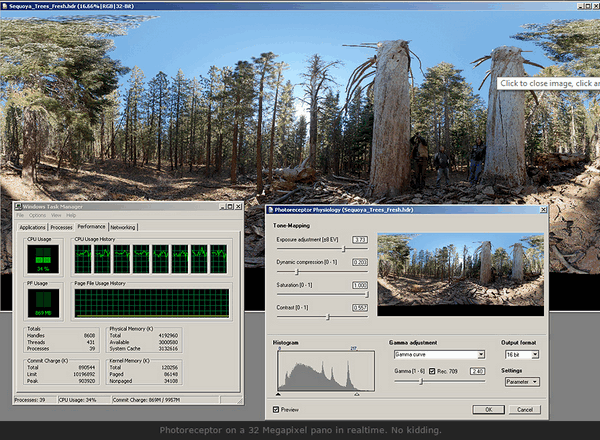
Task: Click the Exposure adjustment value field
Action: pyautogui.click(x=360, y=240)
